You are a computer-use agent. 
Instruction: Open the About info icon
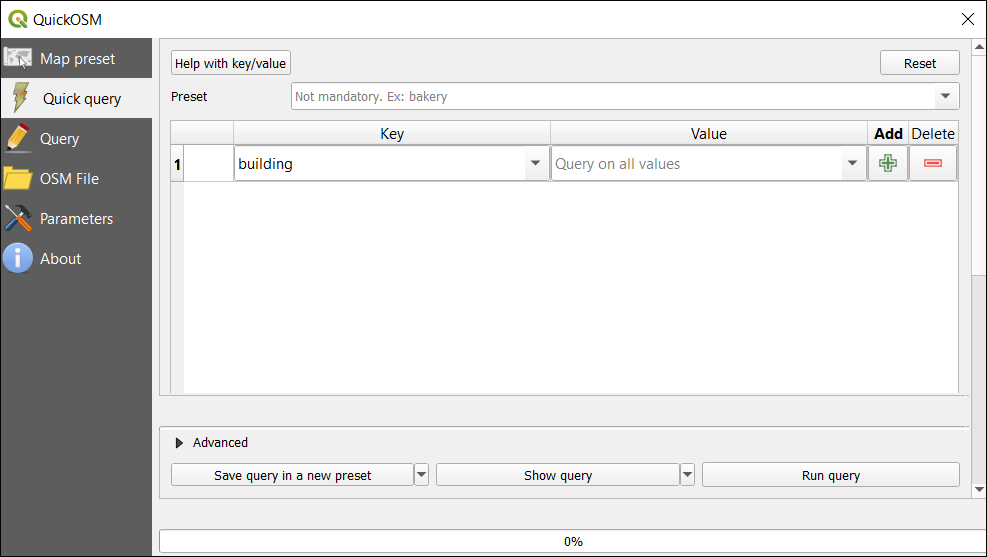pyautogui.click(x=18, y=258)
